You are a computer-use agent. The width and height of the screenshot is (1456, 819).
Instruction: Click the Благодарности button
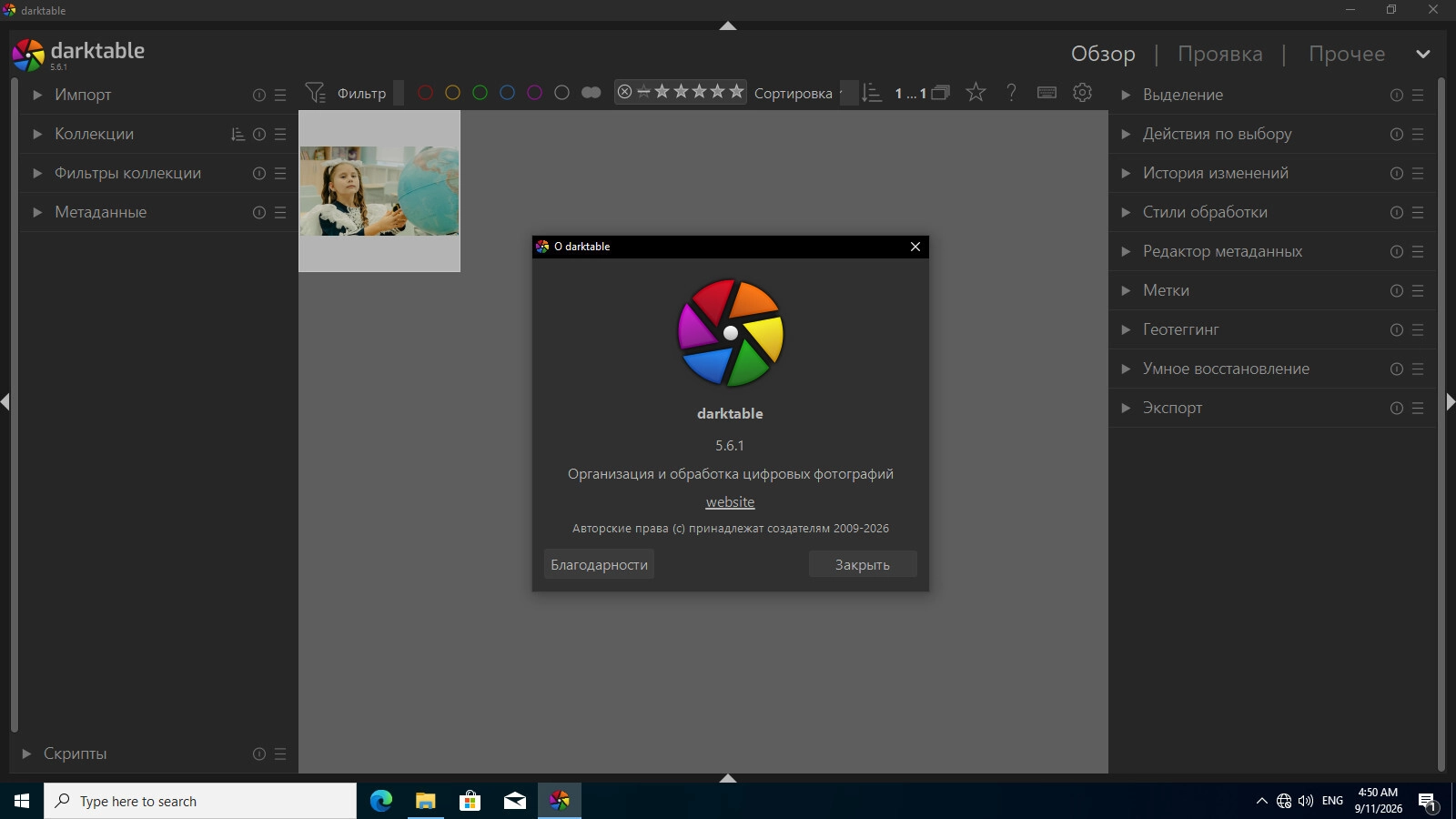point(599,564)
